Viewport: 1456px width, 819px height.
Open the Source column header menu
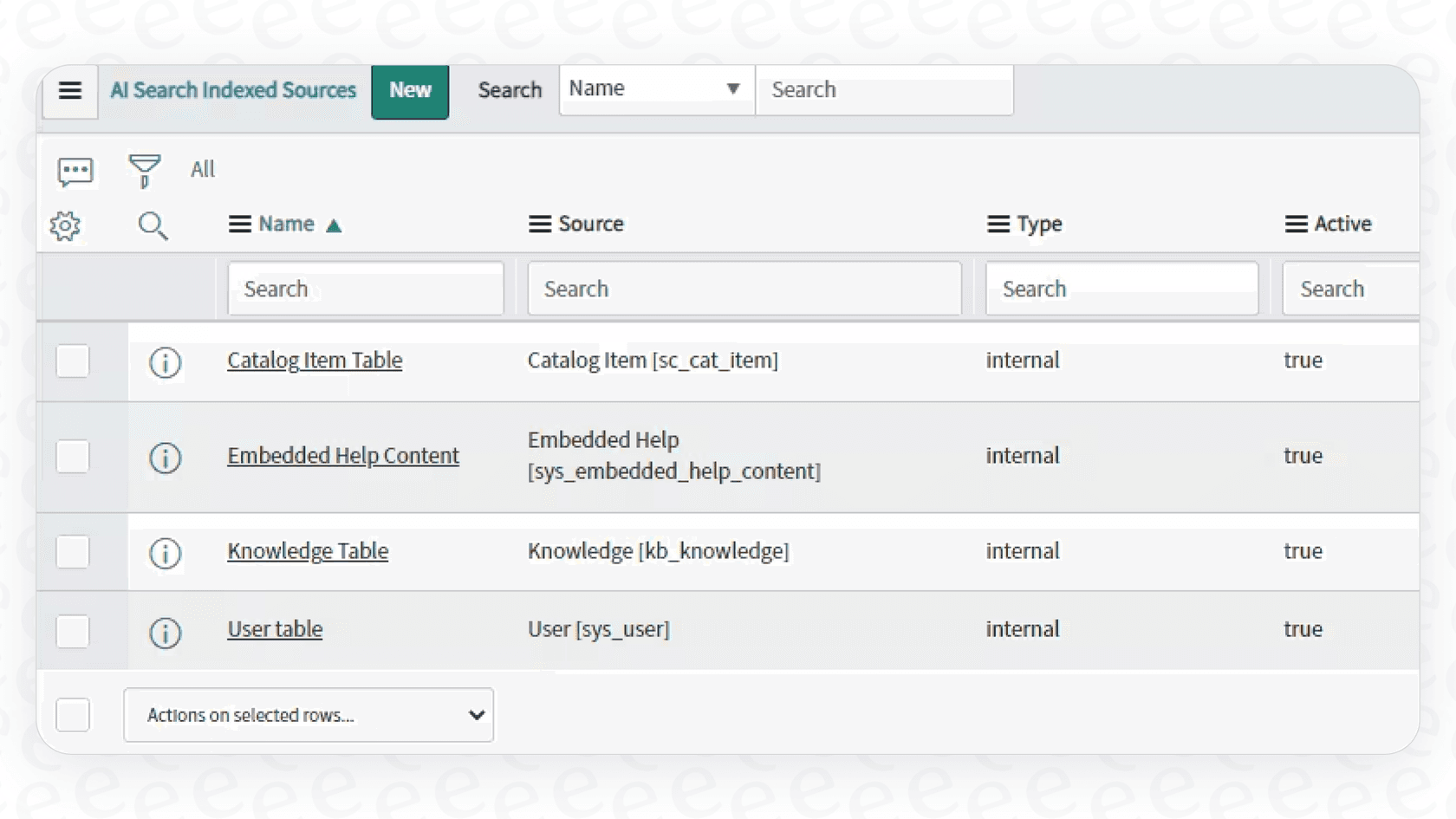539,224
